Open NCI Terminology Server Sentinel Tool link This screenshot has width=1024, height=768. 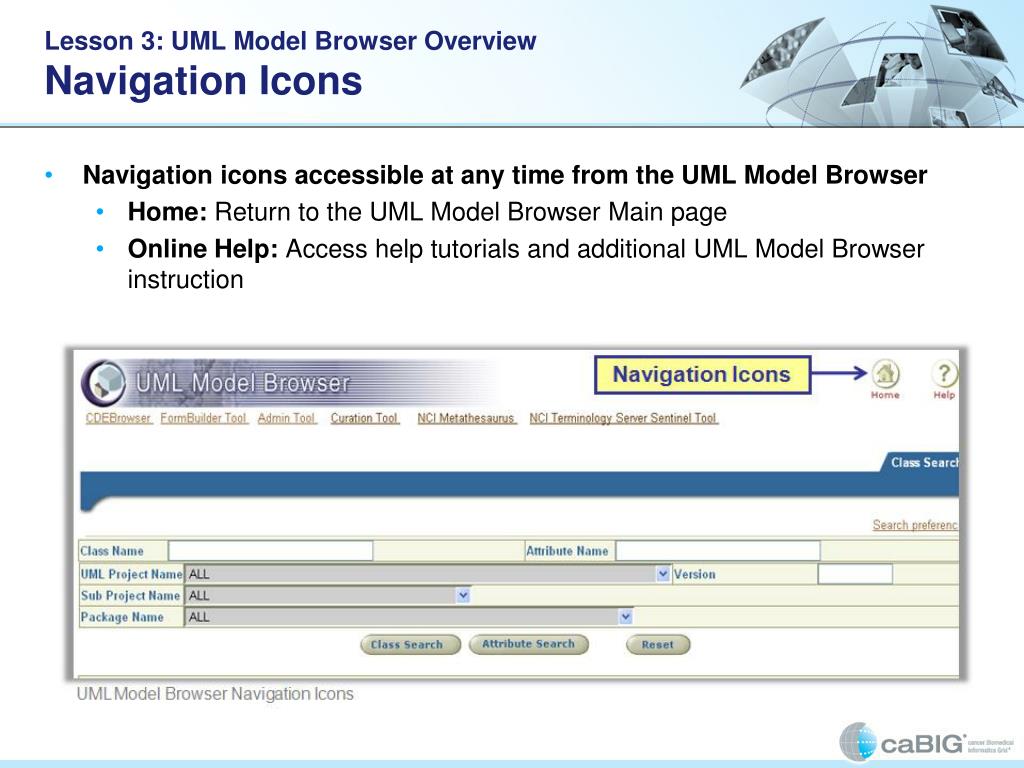623,418
